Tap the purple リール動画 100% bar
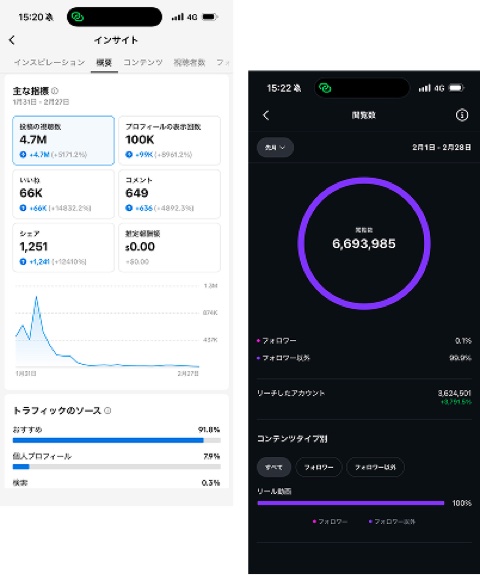480x575 pixels. pyautogui.click(x=351, y=503)
